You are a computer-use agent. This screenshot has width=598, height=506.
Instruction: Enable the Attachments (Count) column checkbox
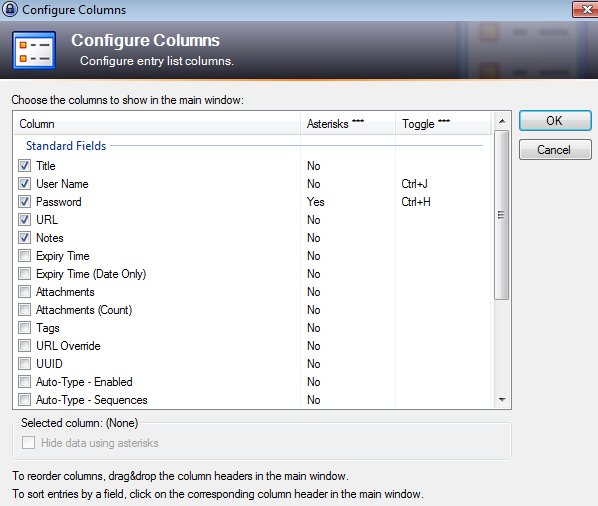point(25,310)
